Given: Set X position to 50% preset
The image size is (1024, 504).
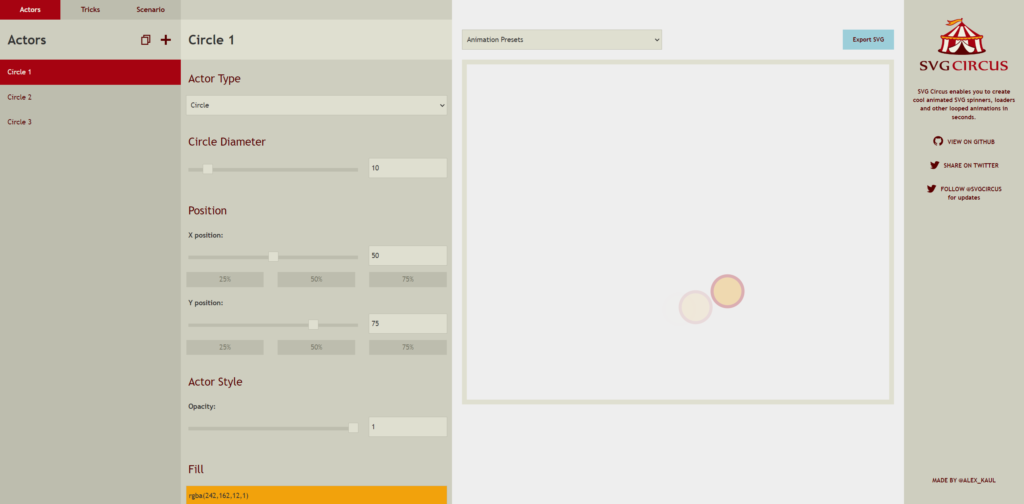Looking at the screenshot, I should [x=316, y=279].
